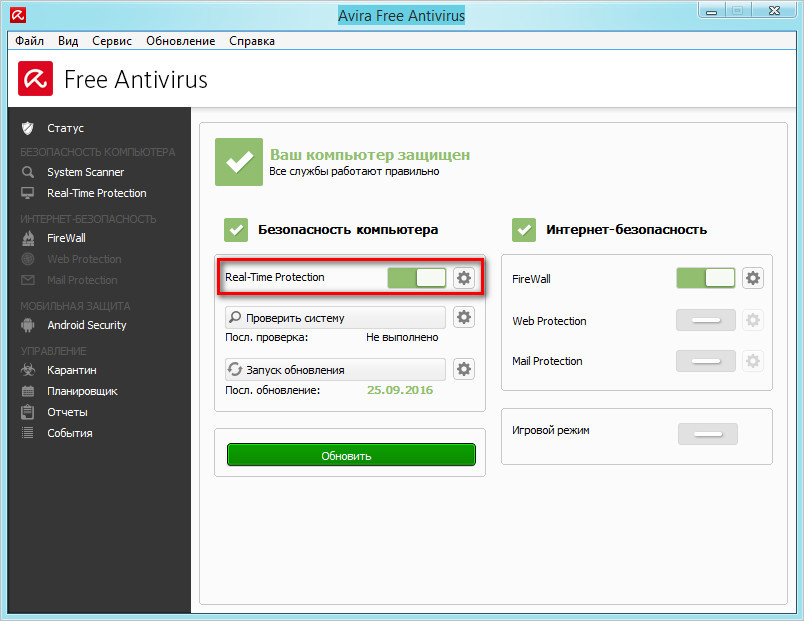Click the Android Security robot icon
The height and width of the screenshot is (621, 804).
[28, 325]
